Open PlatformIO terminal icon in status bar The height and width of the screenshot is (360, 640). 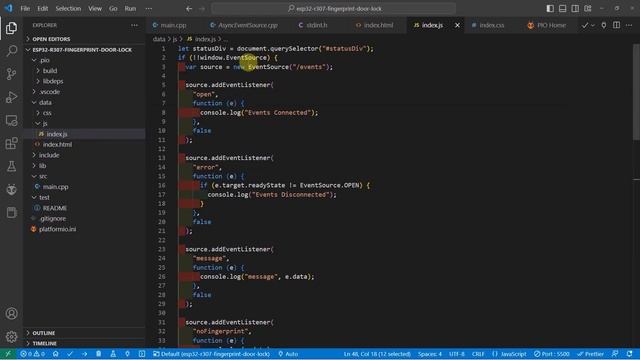pos(142,354)
